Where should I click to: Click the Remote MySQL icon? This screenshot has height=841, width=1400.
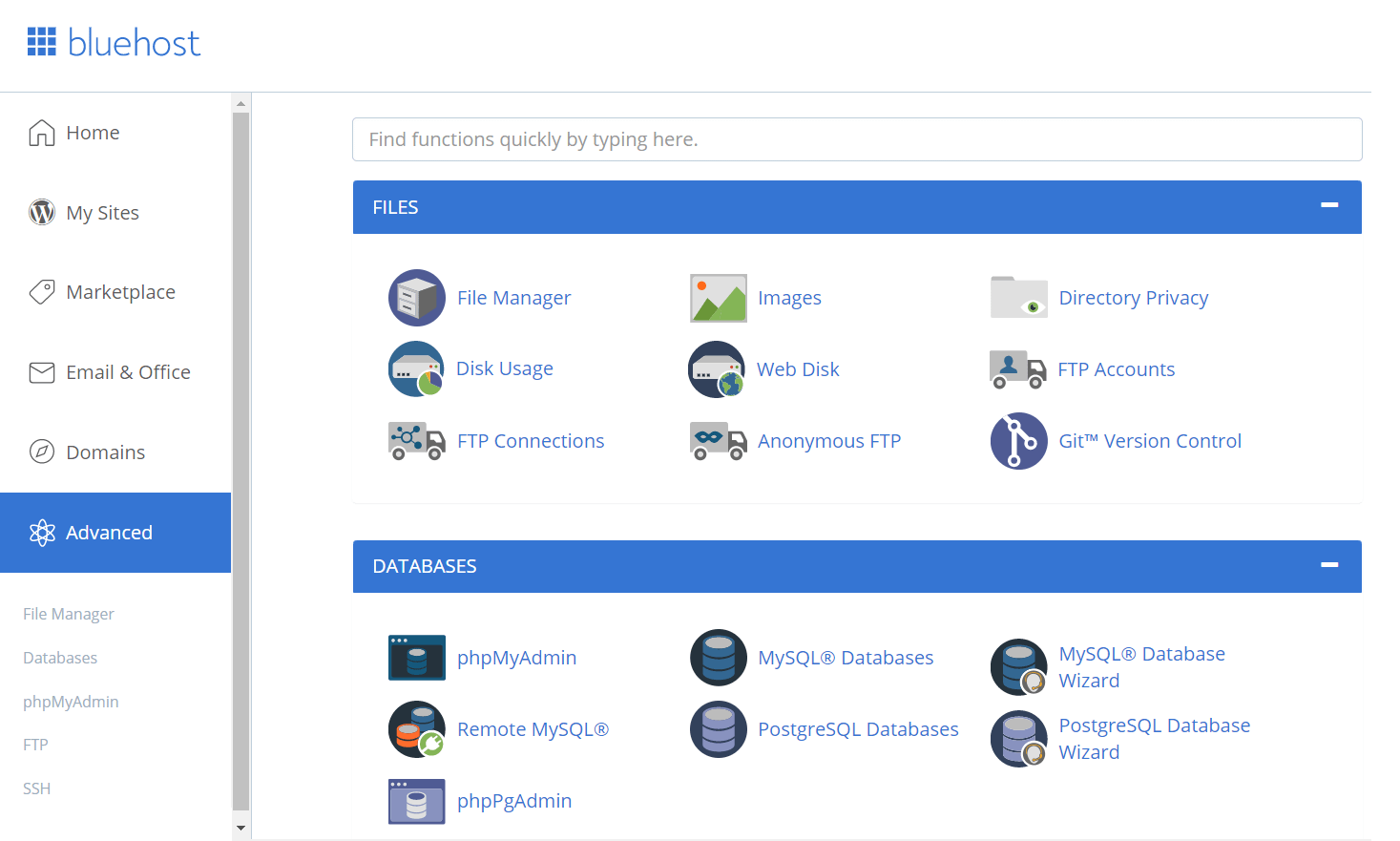[x=416, y=728]
